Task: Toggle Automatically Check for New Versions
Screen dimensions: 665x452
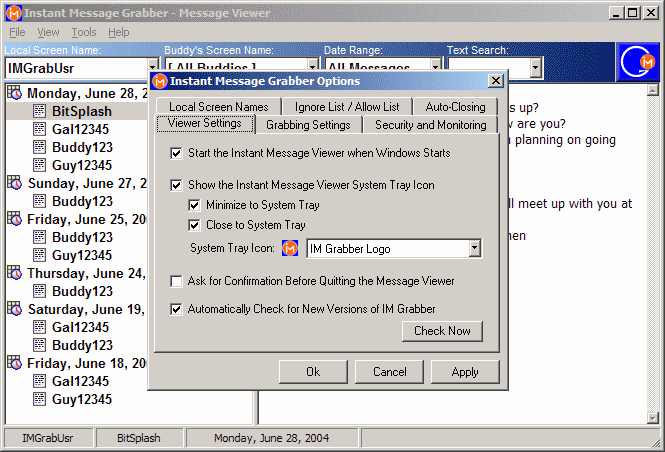Action: tap(176, 309)
